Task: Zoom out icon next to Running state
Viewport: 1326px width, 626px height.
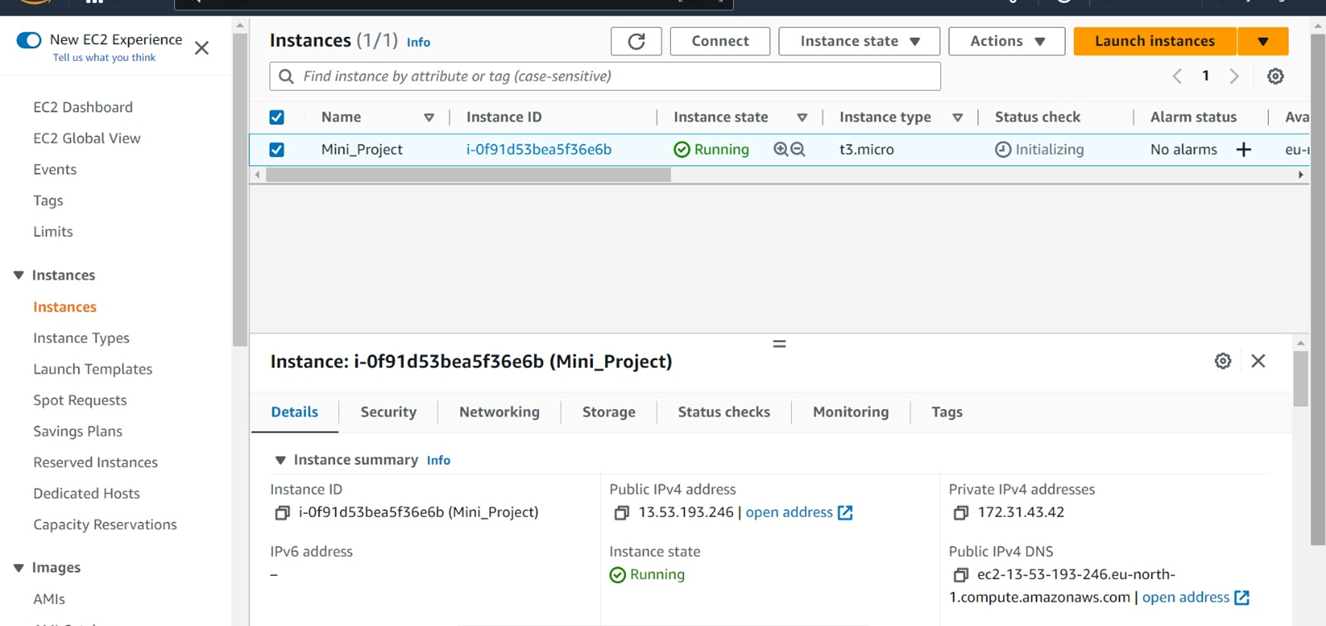Action: coord(798,149)
